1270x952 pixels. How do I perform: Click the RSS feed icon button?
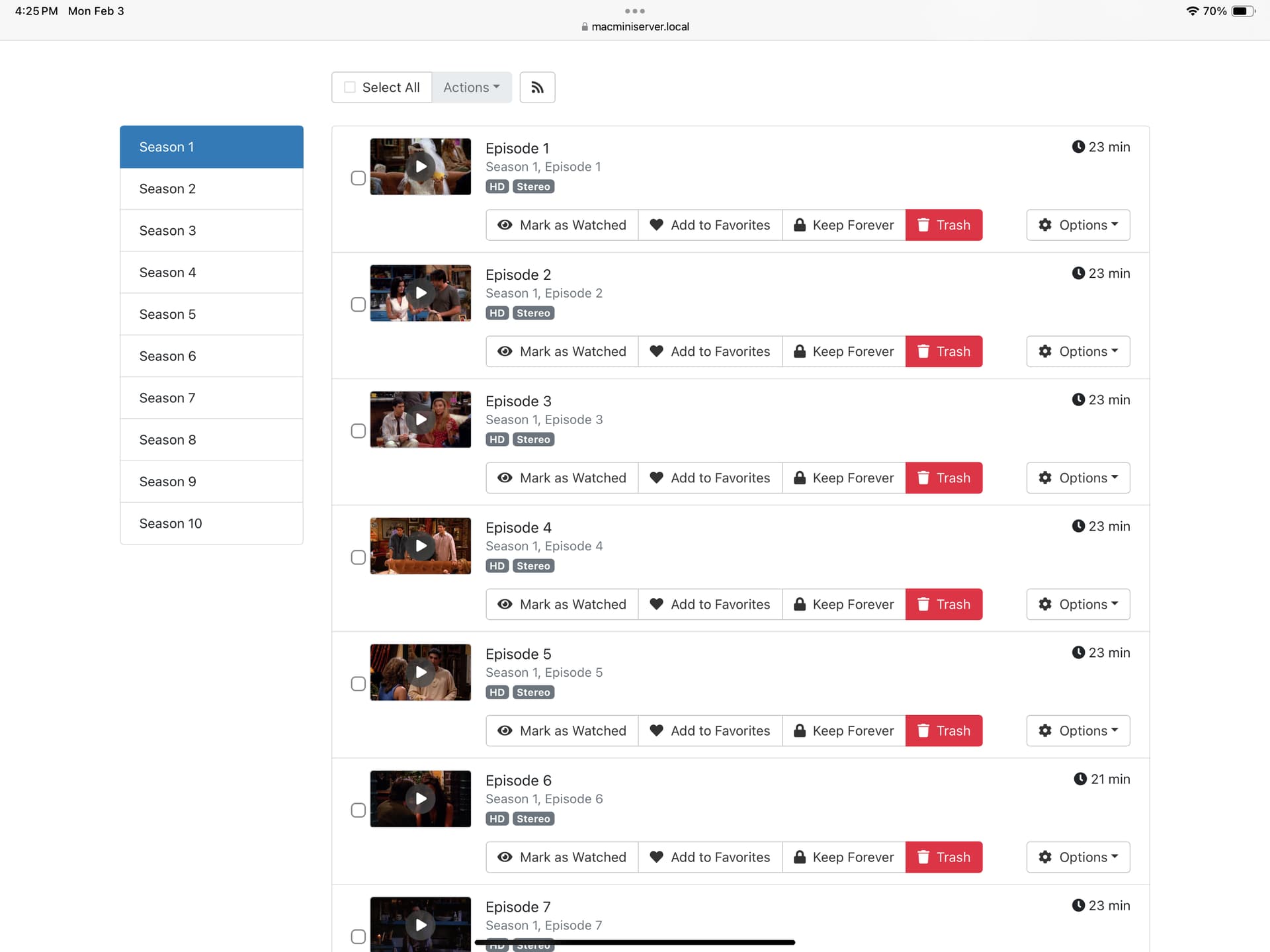pyautogui.click(x=537, y=87)
